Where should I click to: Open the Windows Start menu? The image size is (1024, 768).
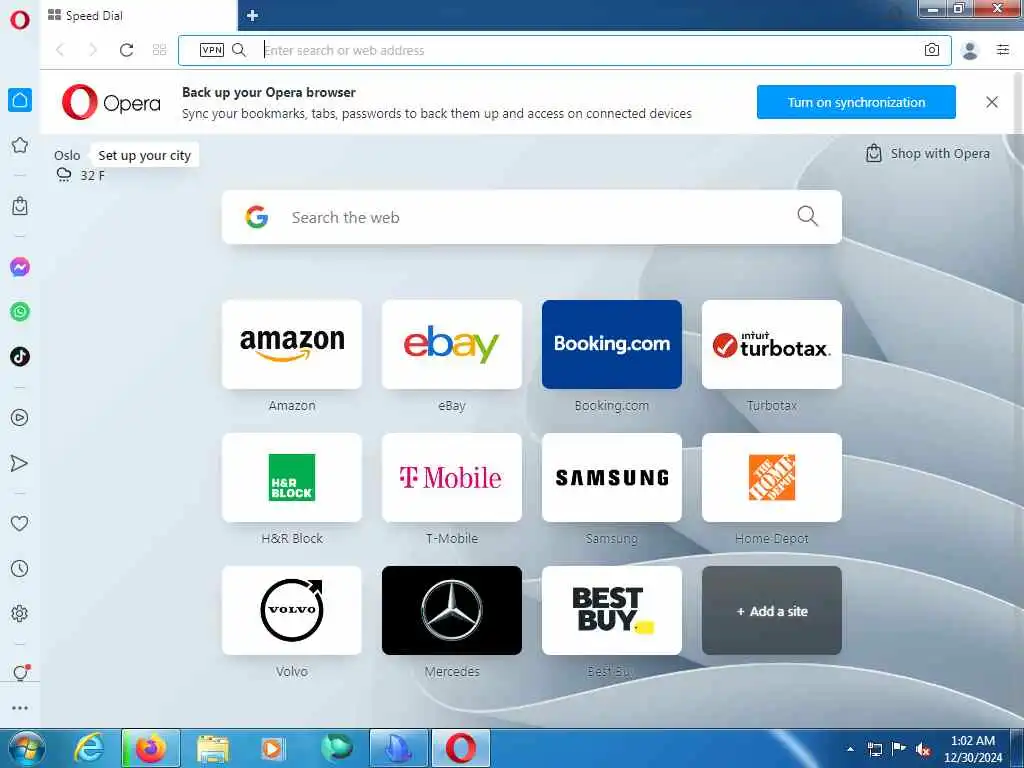click(26, 748)
